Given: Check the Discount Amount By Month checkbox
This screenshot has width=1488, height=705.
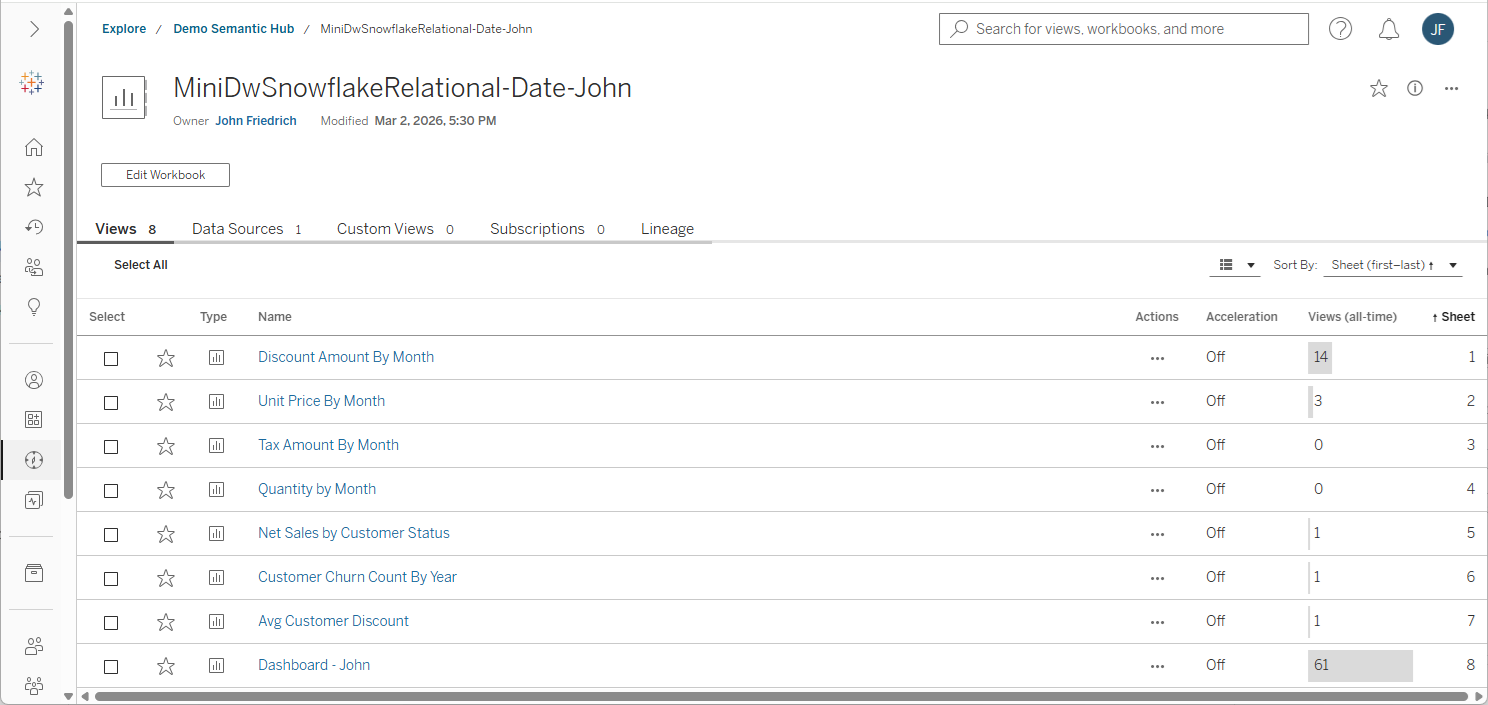Looking at the screenshot, I should (x=111, y=358).
